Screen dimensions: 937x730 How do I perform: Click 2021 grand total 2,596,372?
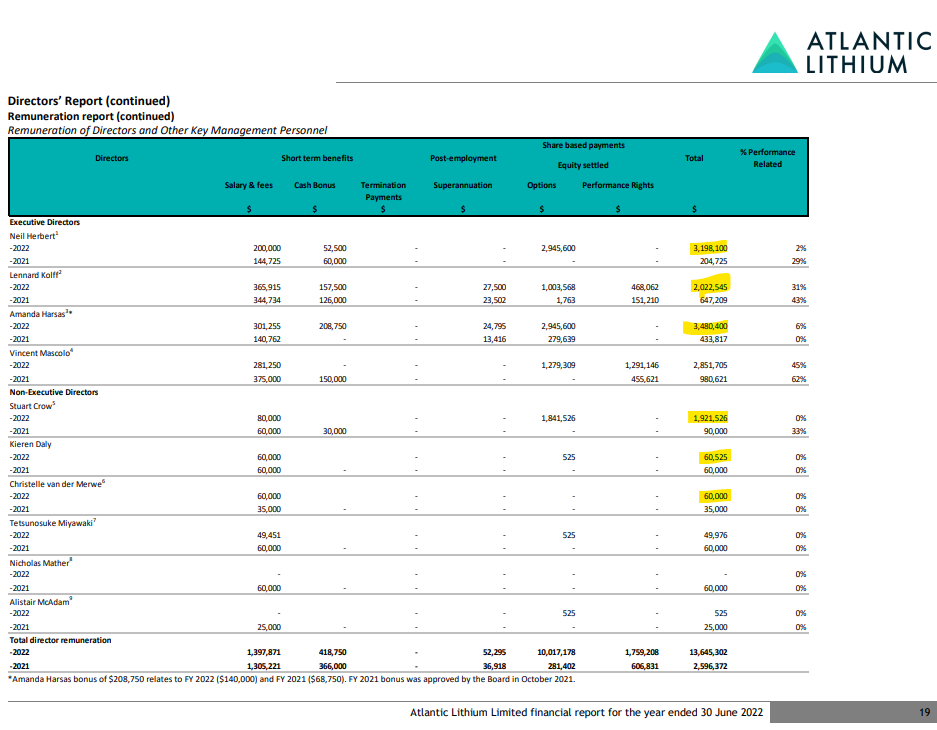click(x=710, y=666)
